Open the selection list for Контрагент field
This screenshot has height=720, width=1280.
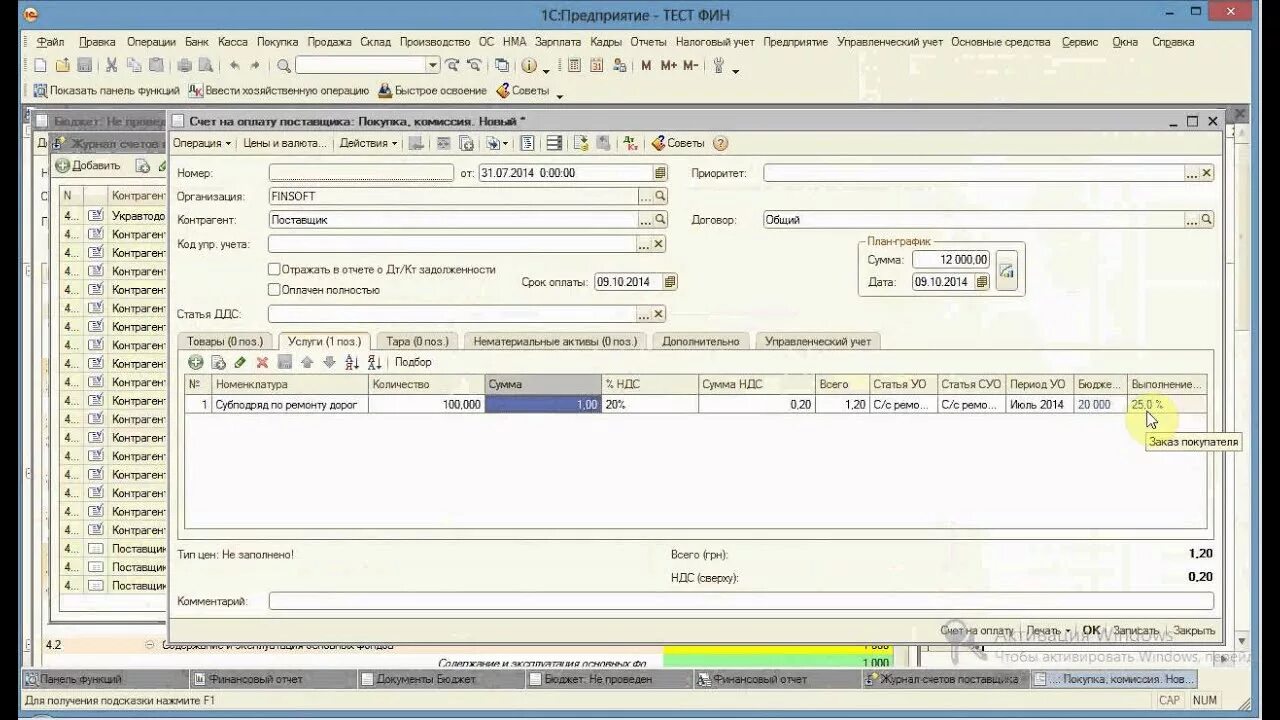[x=647, y=219]
